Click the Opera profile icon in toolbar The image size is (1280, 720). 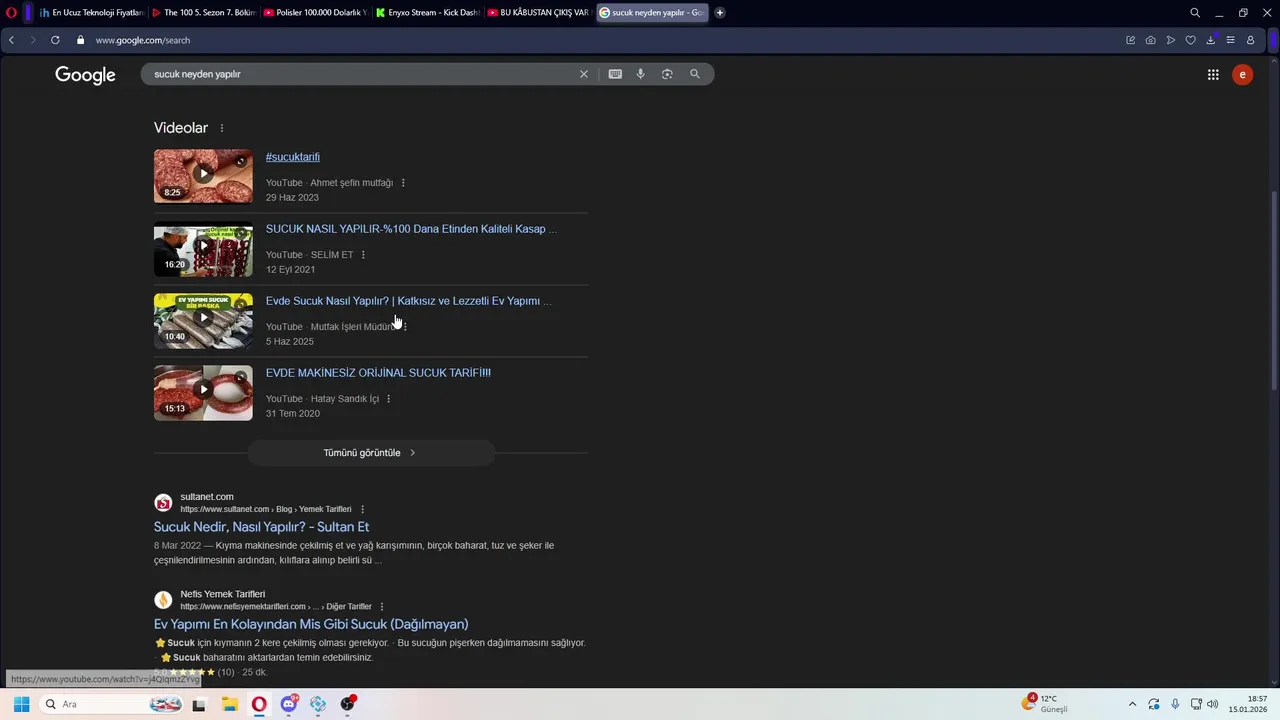coord(1250,40)
